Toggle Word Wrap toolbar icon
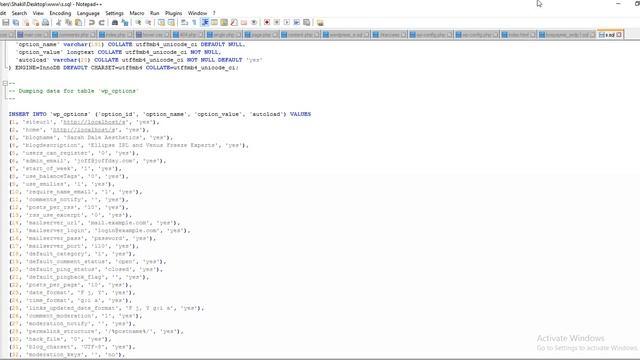 [x=184, y=22]
